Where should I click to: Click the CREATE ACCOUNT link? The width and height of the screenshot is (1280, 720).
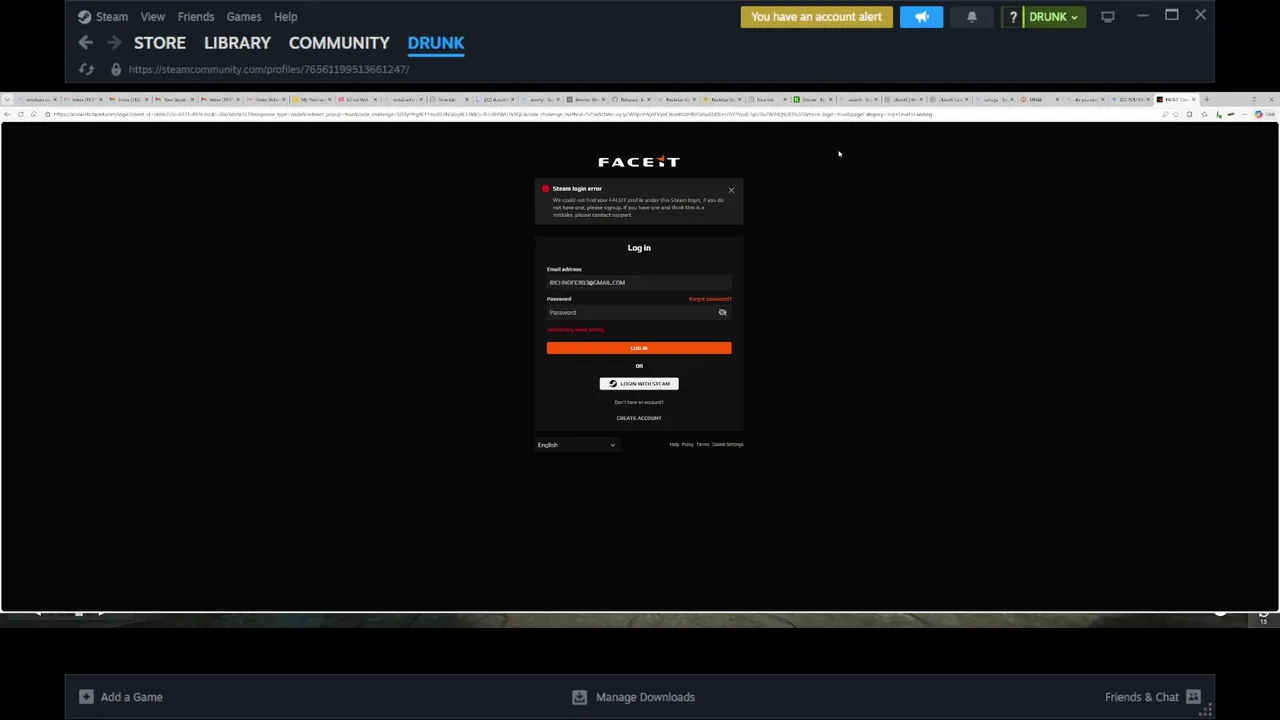pos(639,418)
